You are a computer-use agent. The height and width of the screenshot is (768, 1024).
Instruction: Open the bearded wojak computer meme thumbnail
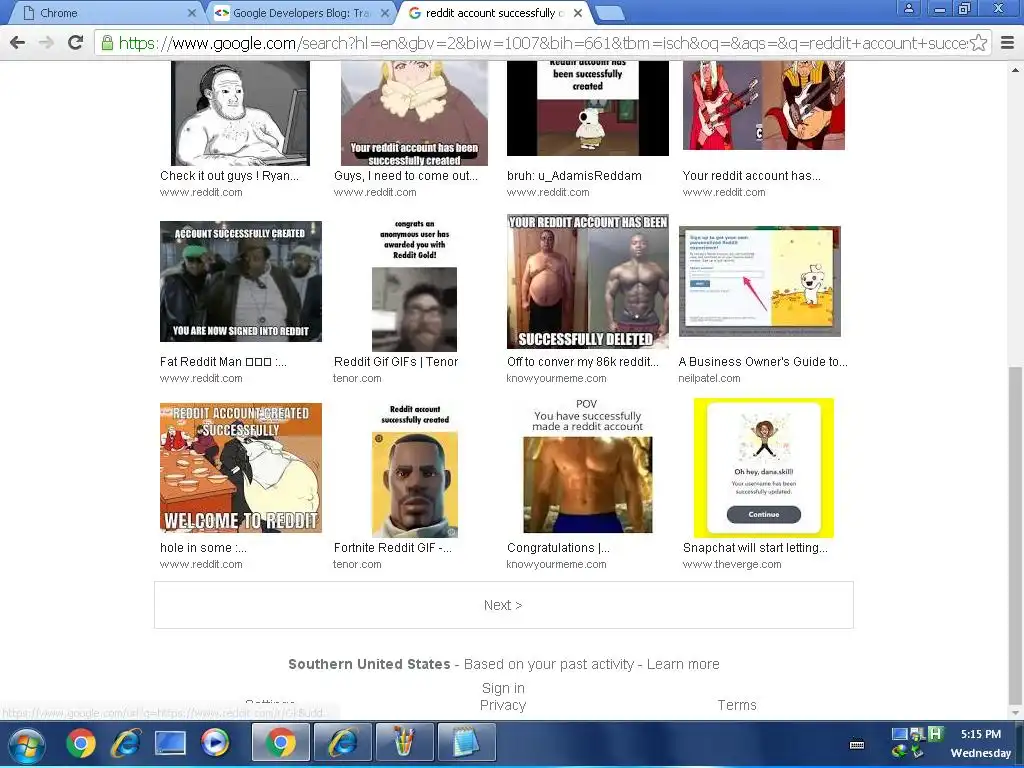240,113
